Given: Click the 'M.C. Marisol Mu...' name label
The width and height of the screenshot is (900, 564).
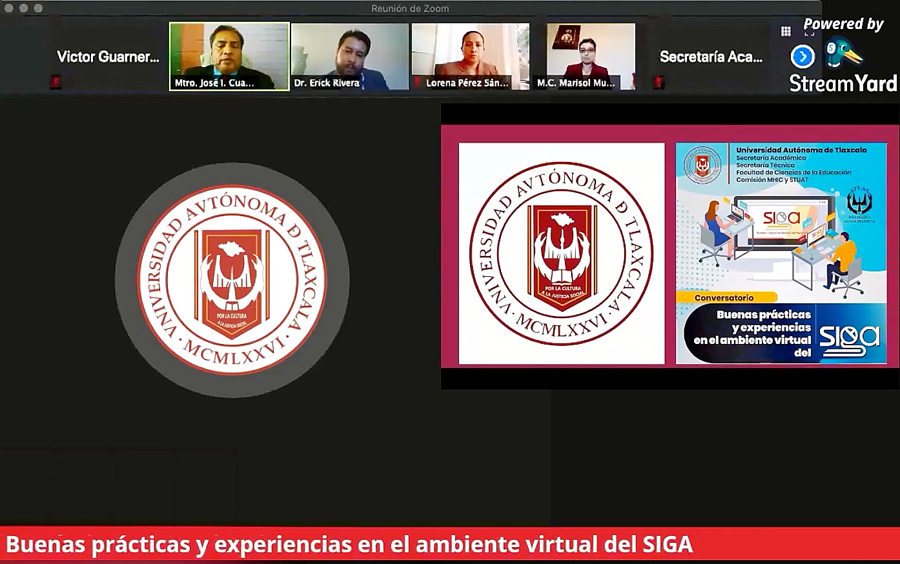Looking at the screenshot, I should click(x=576, y=83).
